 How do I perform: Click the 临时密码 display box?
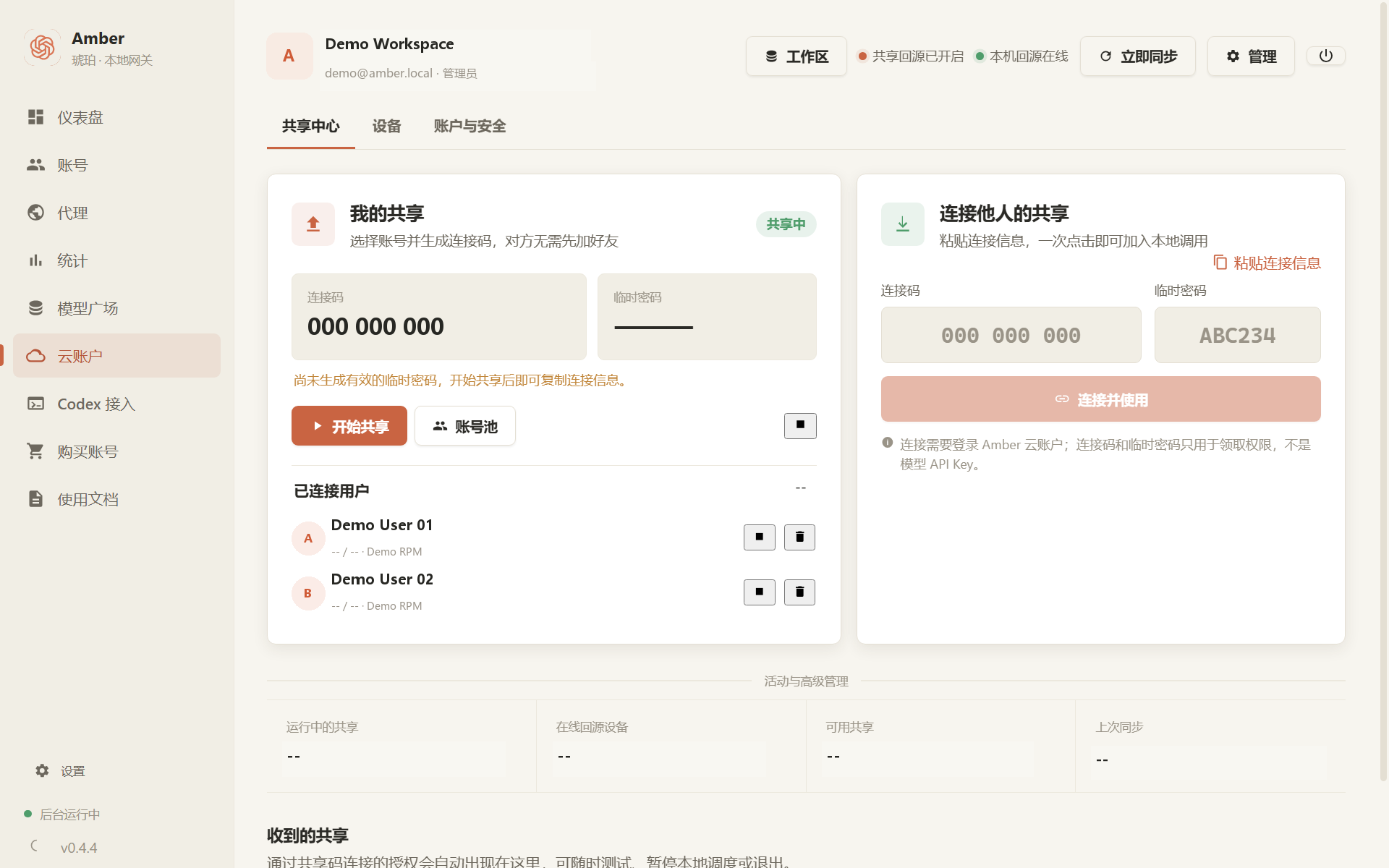[707, 317]
